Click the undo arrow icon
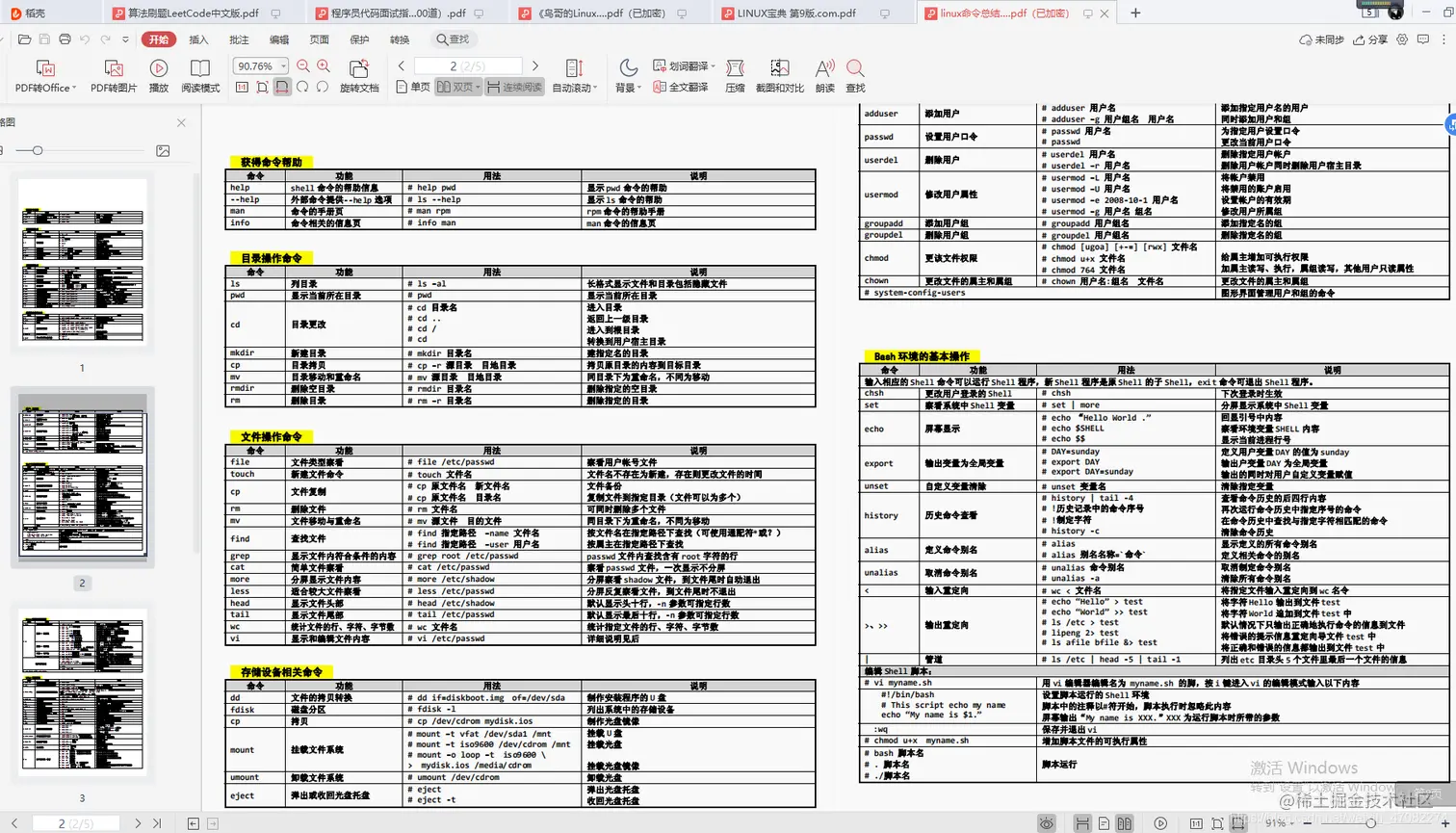 (85, 39)
